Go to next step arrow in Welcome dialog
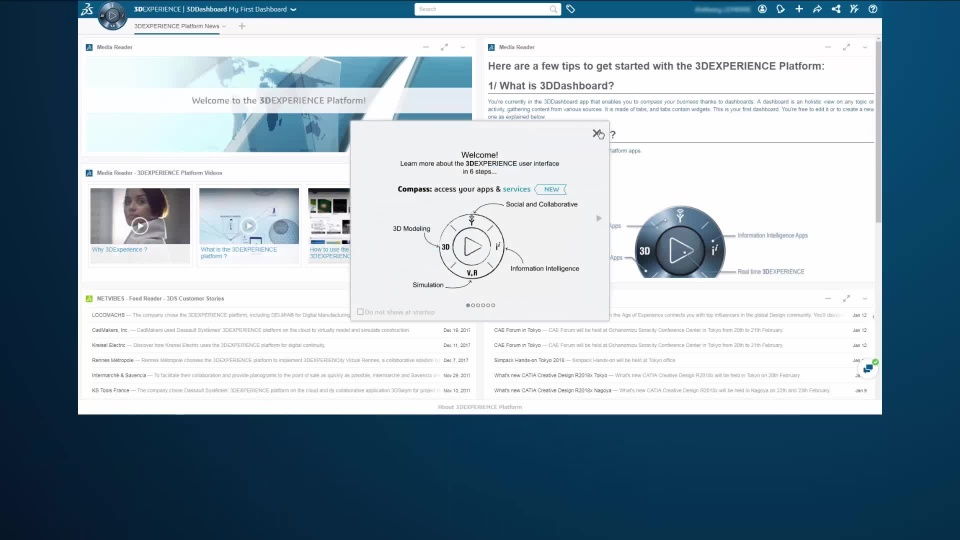The image size is (960, 540). [x=599, y=218]
